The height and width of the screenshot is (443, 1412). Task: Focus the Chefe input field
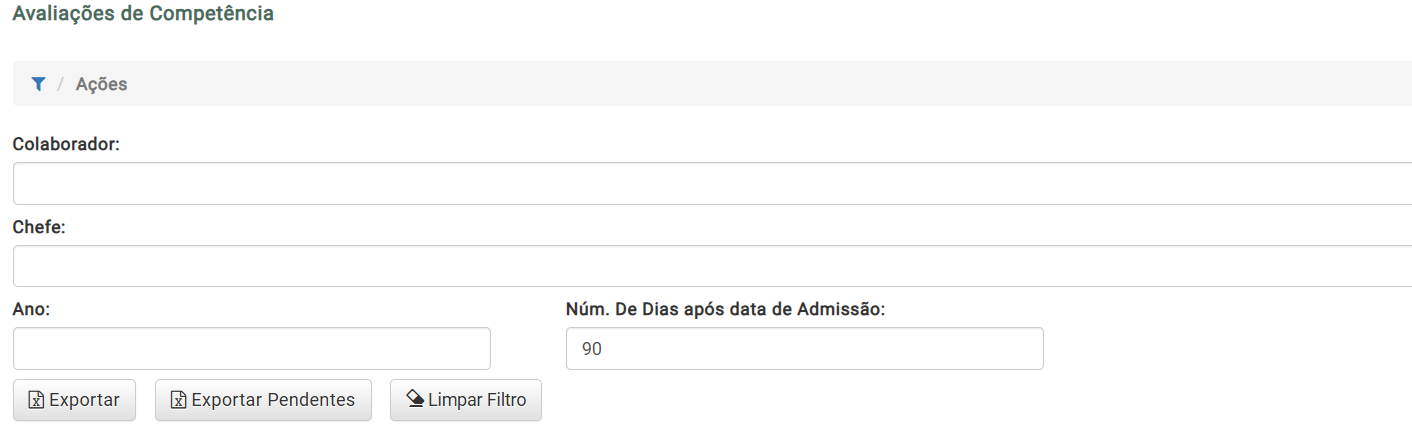(712, 266)
